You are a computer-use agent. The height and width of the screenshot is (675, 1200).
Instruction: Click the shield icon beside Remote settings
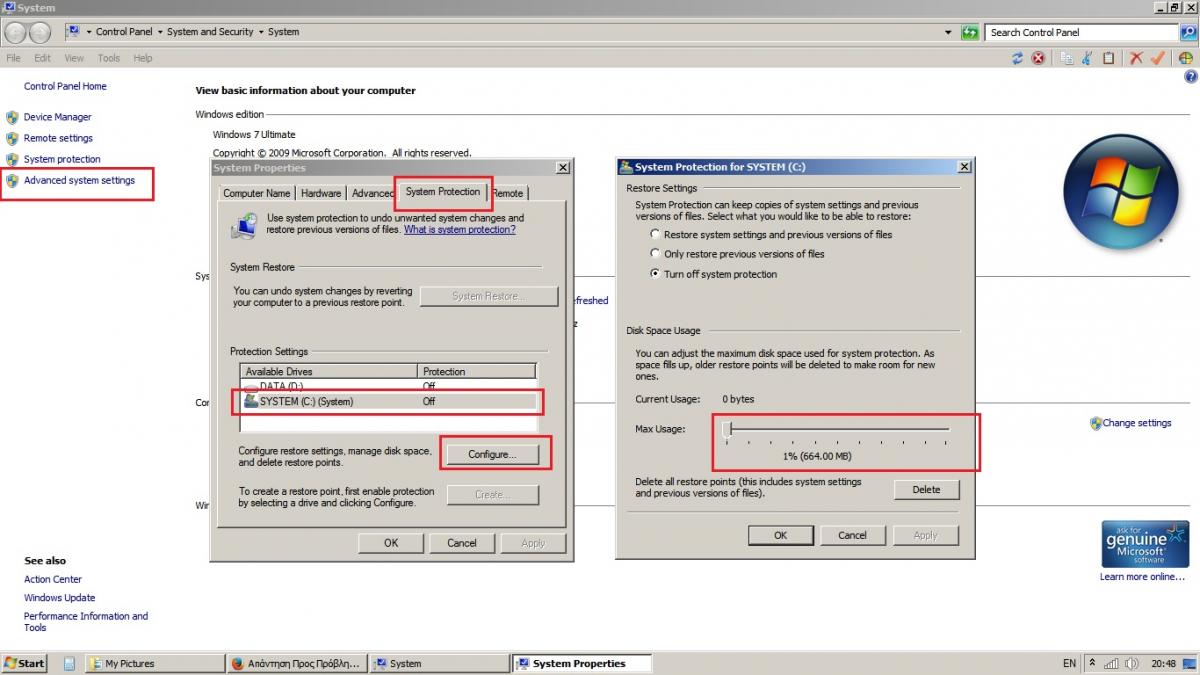[12, 138]
